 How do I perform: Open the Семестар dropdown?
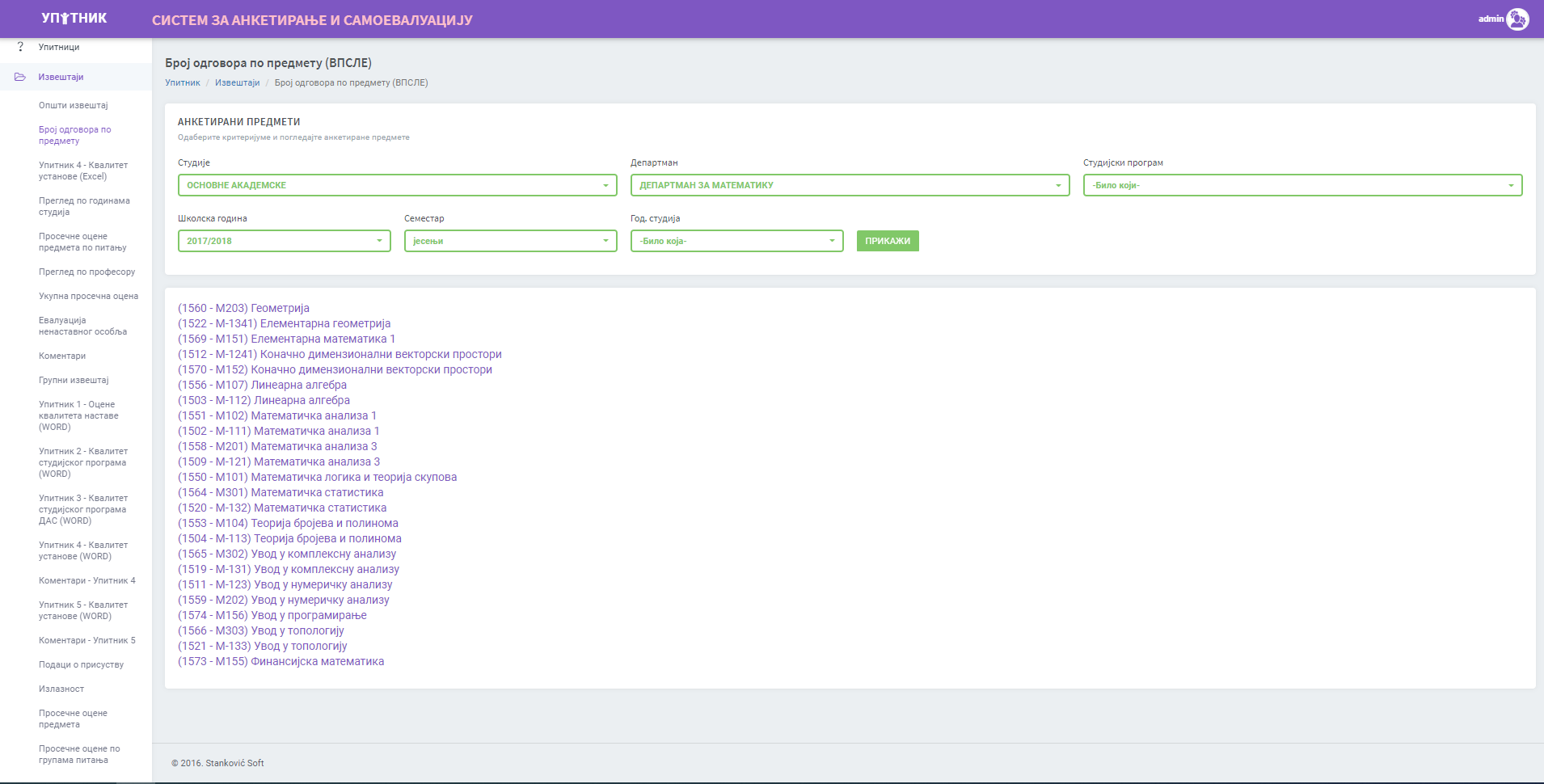(510, 241)
